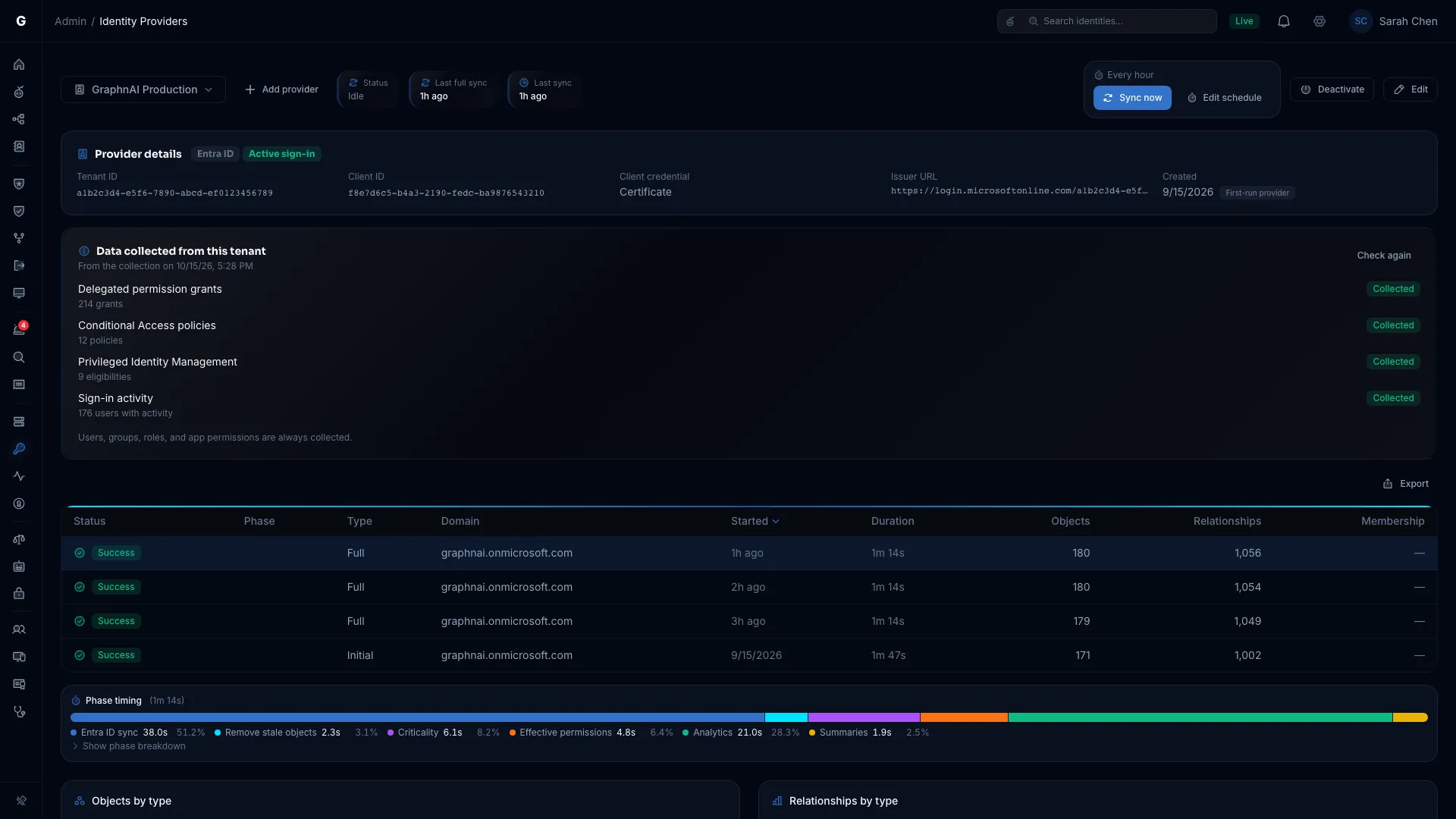Click the Active sign-in badge

281,154
